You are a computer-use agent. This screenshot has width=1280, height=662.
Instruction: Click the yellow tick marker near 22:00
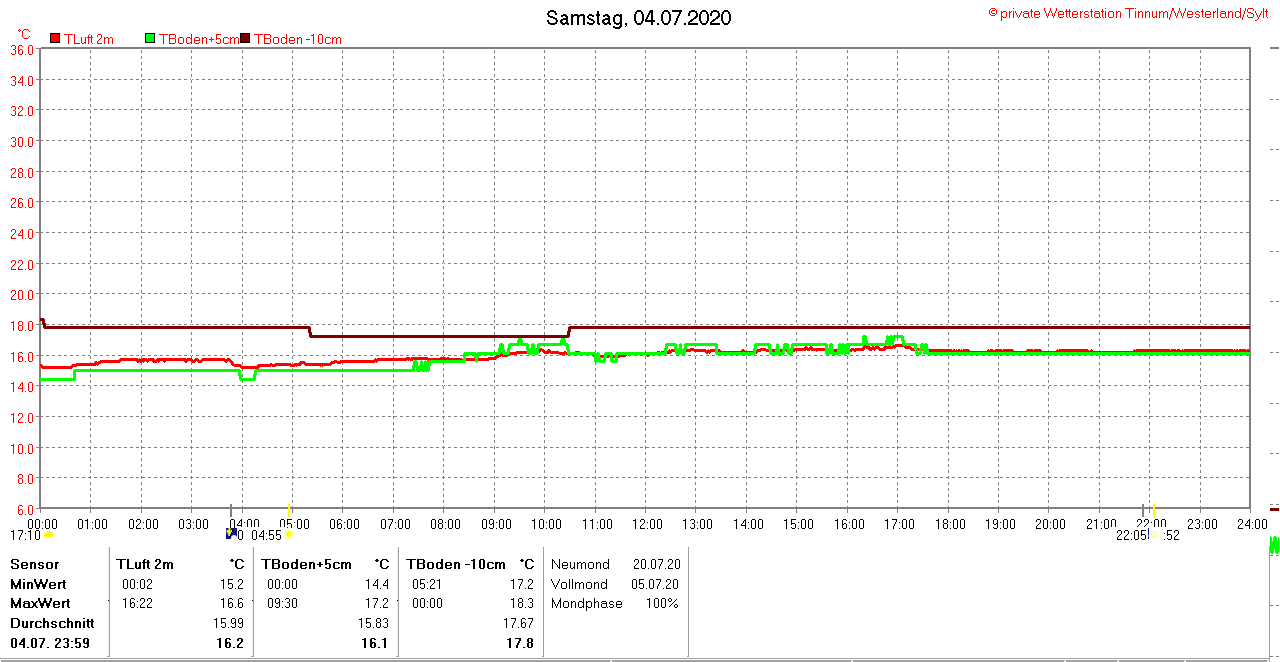(1154, 510)
